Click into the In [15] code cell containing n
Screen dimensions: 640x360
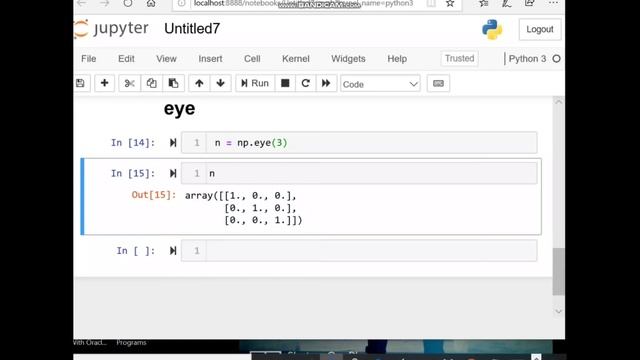point(371,173)
